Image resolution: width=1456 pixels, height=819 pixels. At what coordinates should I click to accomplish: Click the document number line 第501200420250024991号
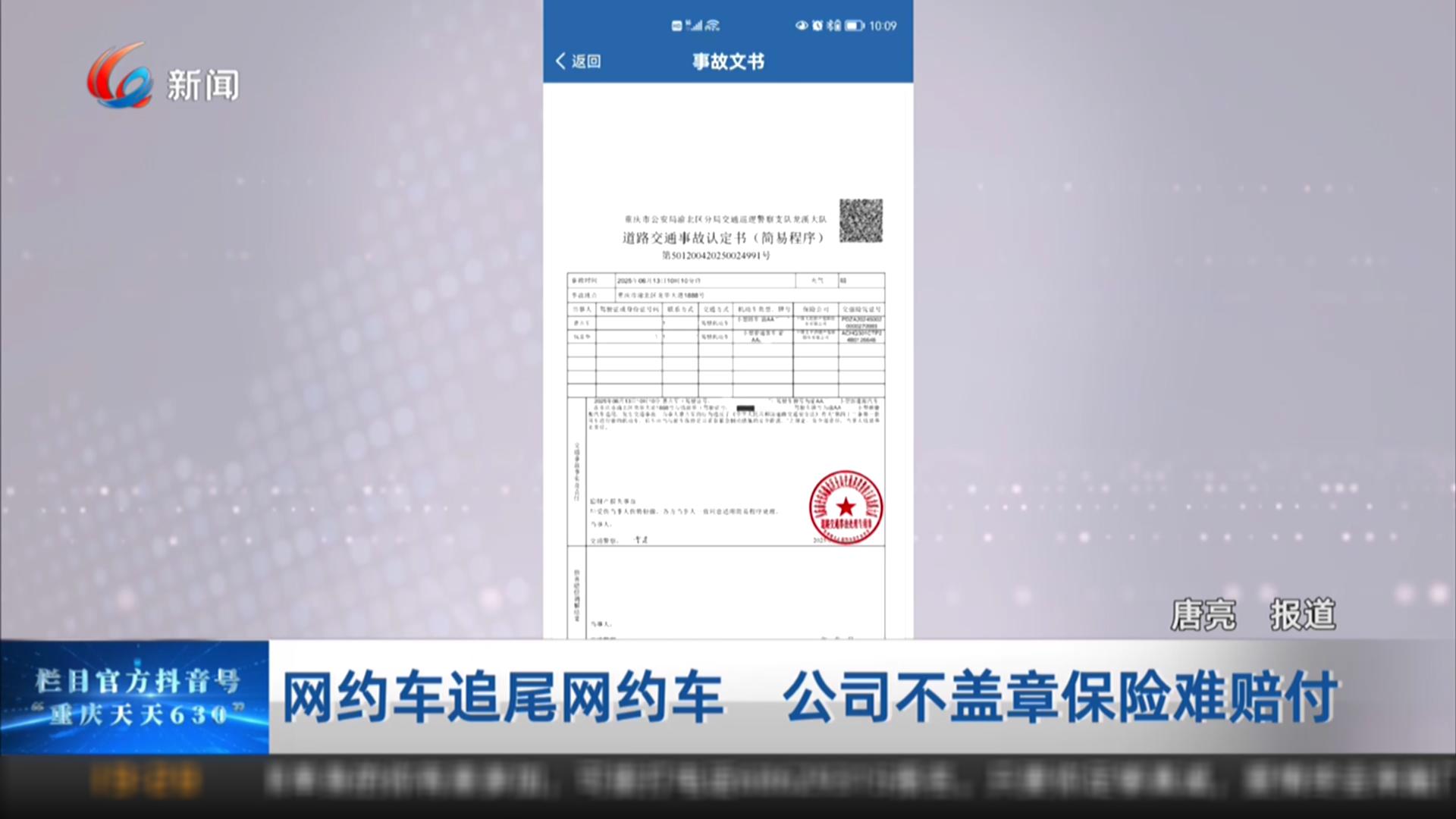[x=716, y=256]
